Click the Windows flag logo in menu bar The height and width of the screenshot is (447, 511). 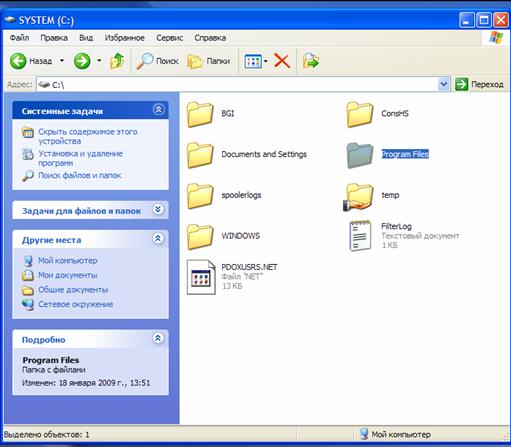[496, 37]
